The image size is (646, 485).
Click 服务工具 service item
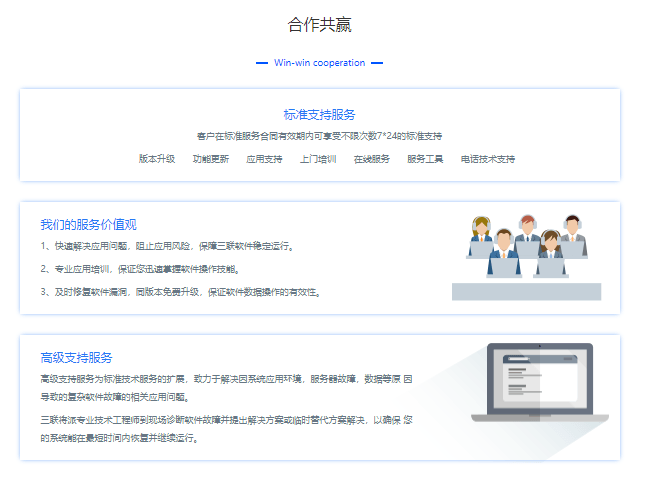tap(425, 159)
